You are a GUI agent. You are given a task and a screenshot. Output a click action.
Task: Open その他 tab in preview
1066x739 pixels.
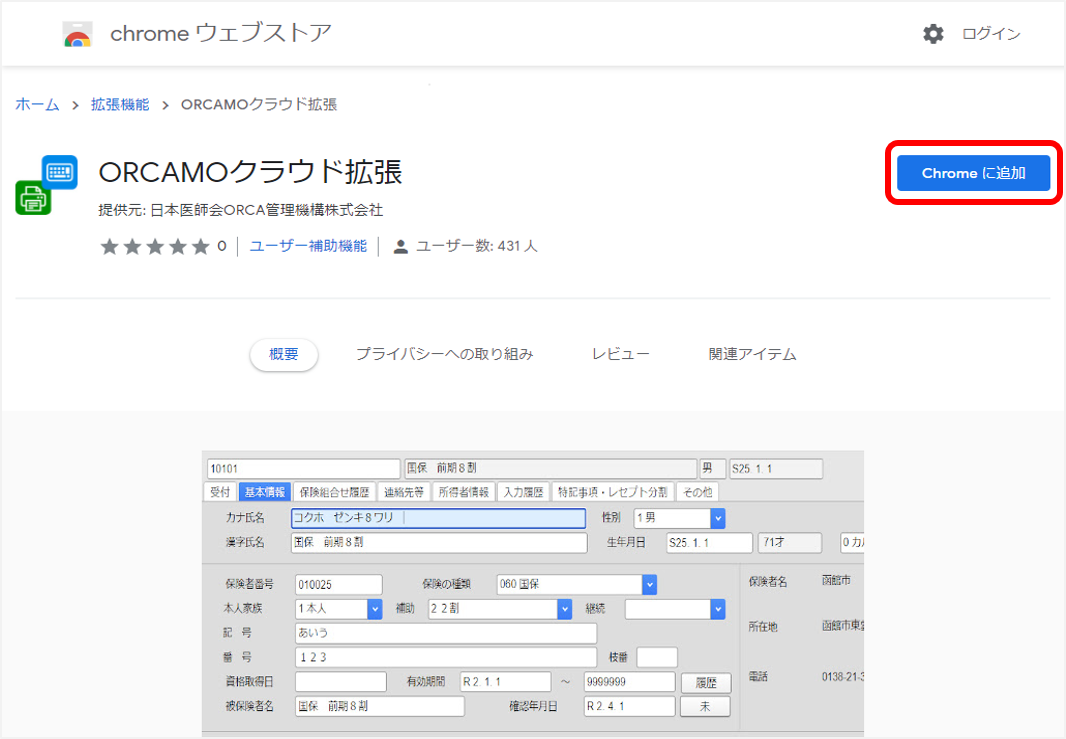[698, 492]
